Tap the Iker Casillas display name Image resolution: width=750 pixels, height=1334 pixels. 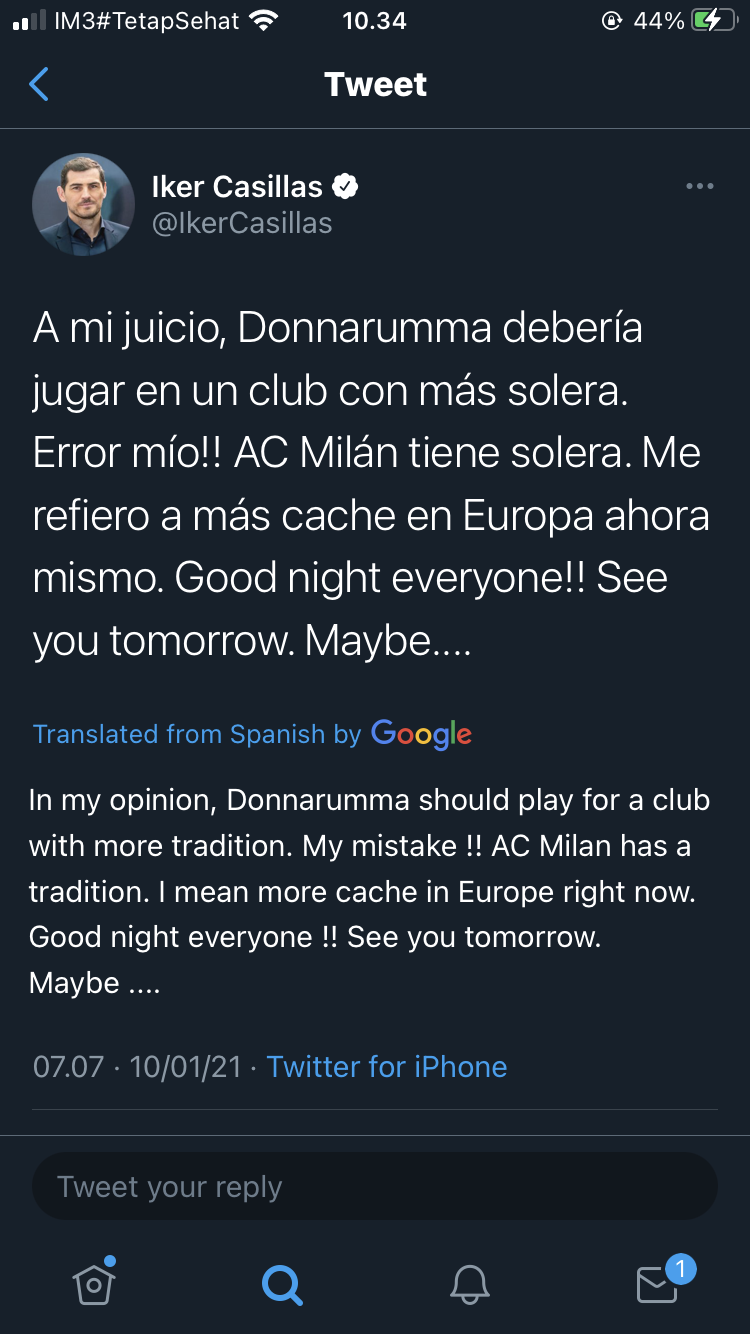coord(237,186)
